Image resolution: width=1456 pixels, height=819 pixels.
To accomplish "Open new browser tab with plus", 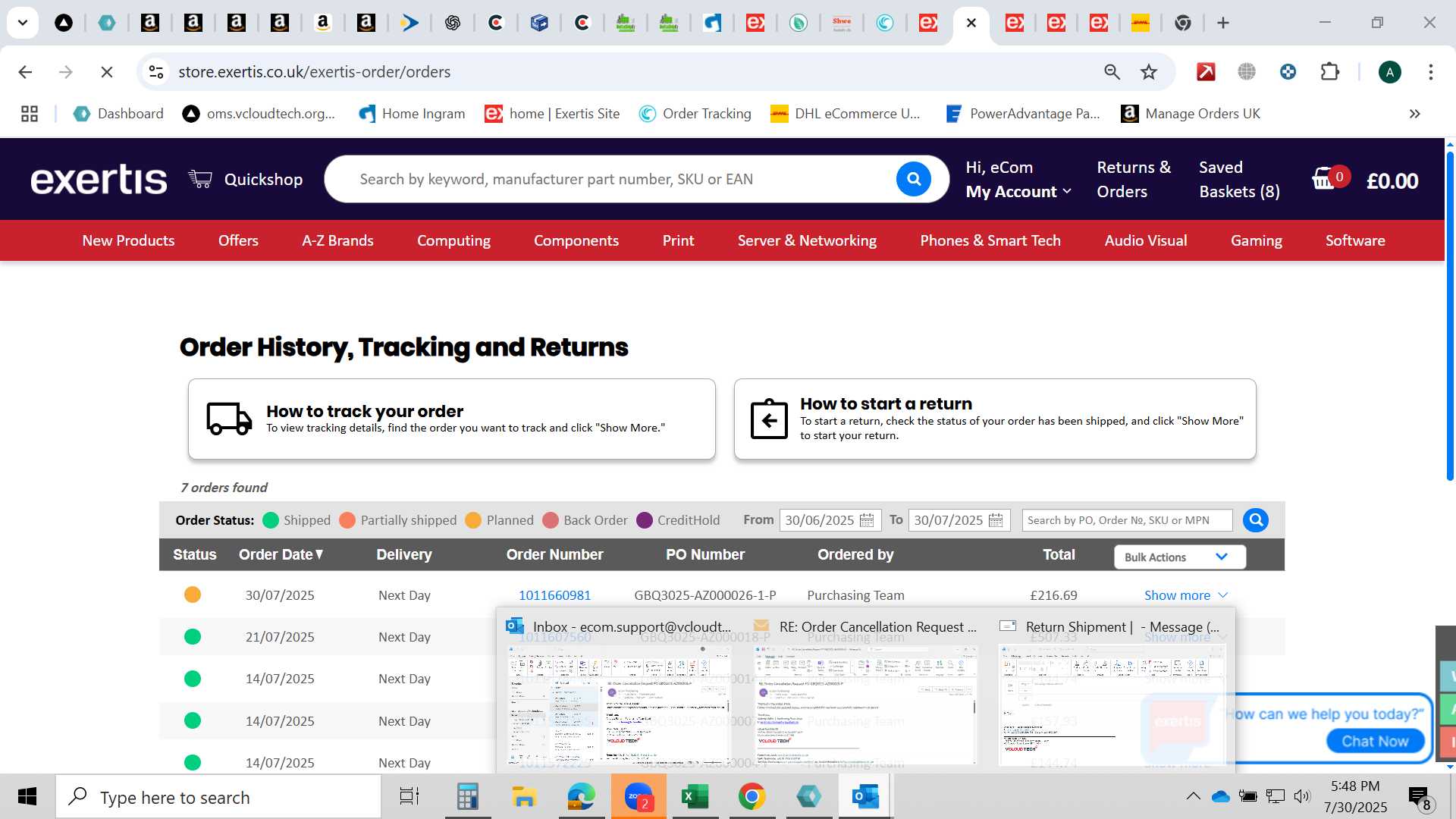I will (x=1222, y=23).
